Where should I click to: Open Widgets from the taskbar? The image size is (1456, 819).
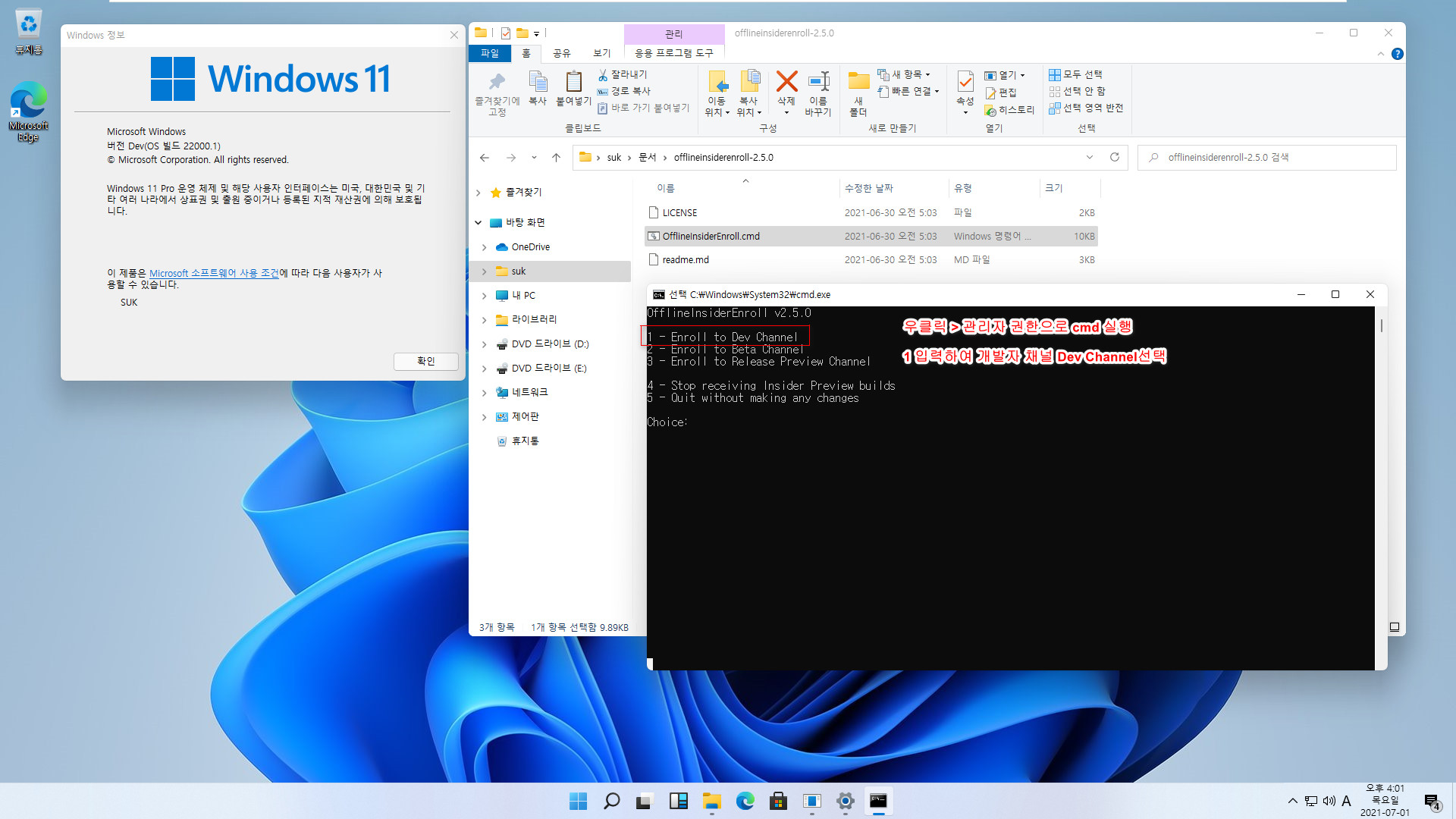point(678,801)
